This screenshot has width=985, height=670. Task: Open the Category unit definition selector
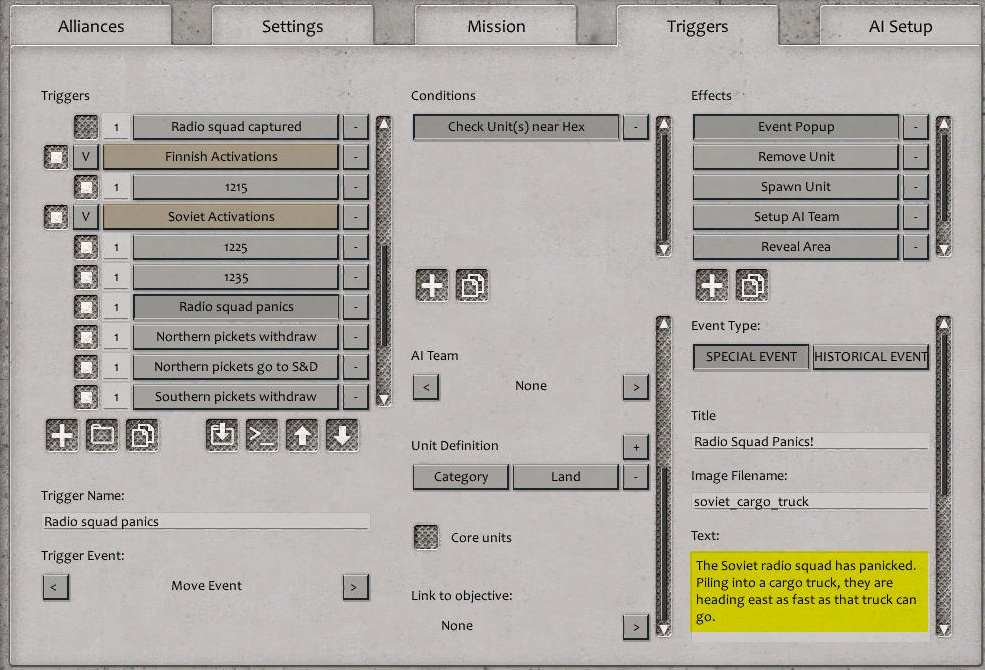point(460,477)
